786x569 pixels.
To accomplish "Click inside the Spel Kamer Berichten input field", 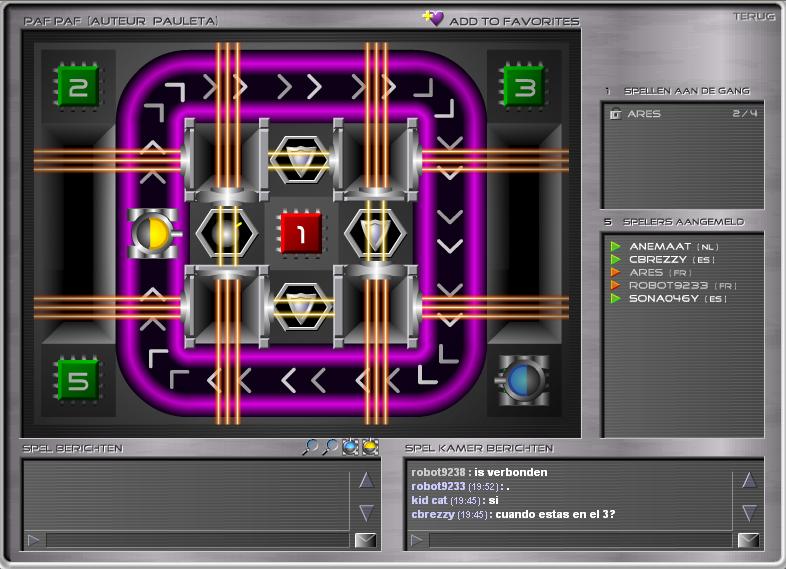I will click(x=580, y=540).
